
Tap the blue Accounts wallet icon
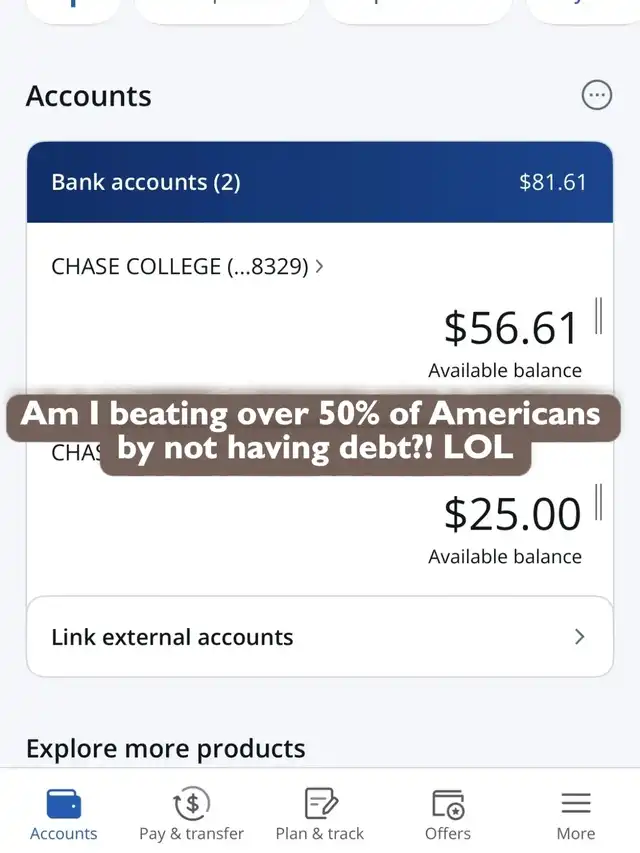pyautogui.click(x=64, y=803)
